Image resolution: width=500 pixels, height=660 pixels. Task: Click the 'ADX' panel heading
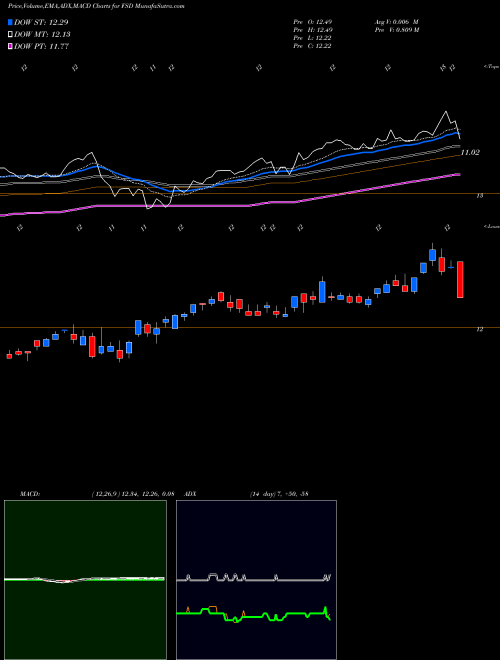pos(190,494)
